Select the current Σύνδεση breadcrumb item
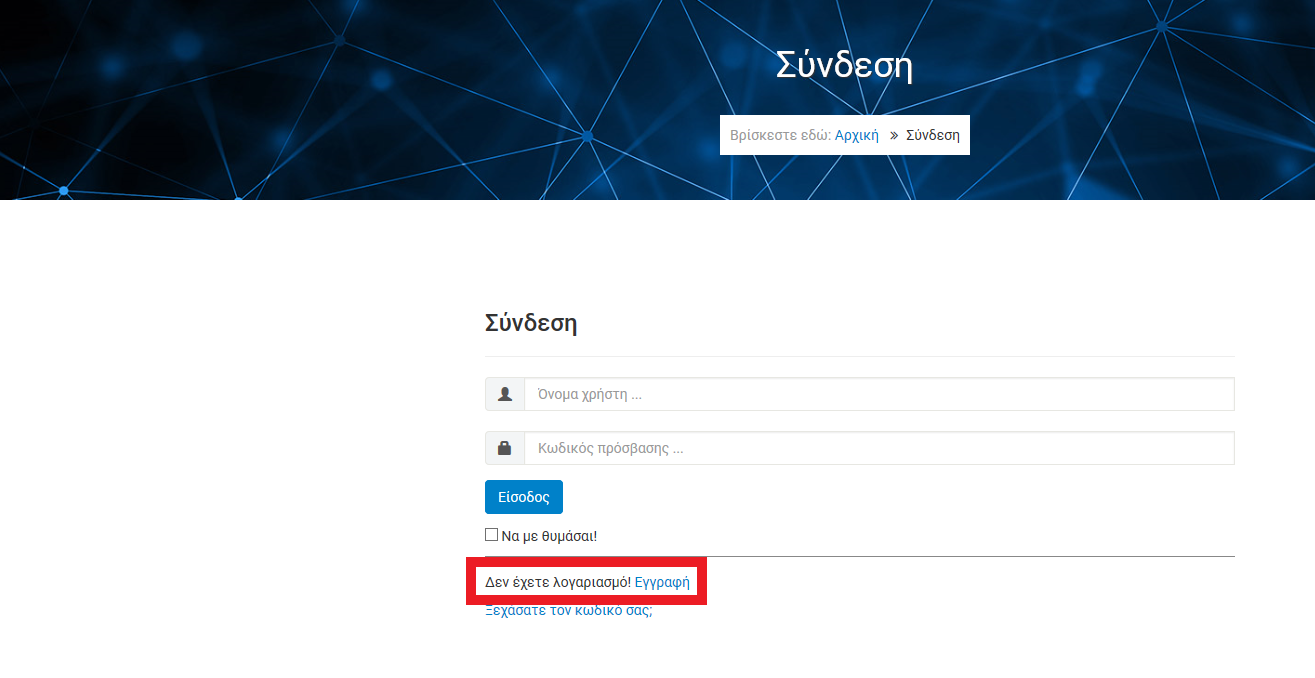This screenshot has width=1315, height=678. [932, 136]
